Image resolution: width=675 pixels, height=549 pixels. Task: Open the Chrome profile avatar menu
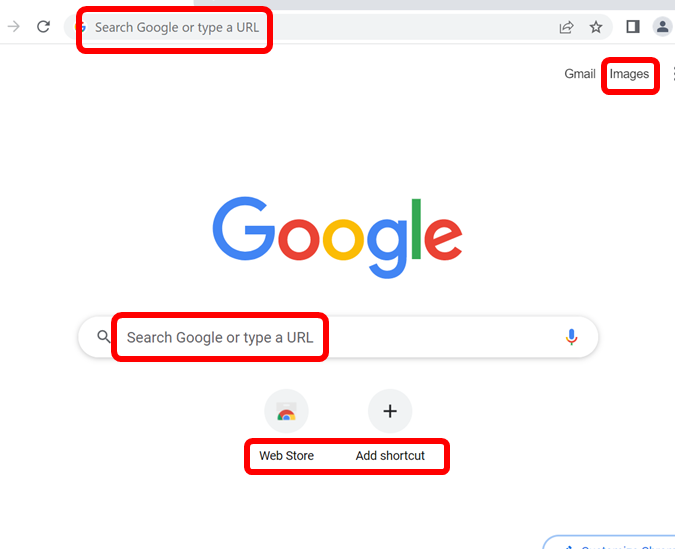pos(662,27)
